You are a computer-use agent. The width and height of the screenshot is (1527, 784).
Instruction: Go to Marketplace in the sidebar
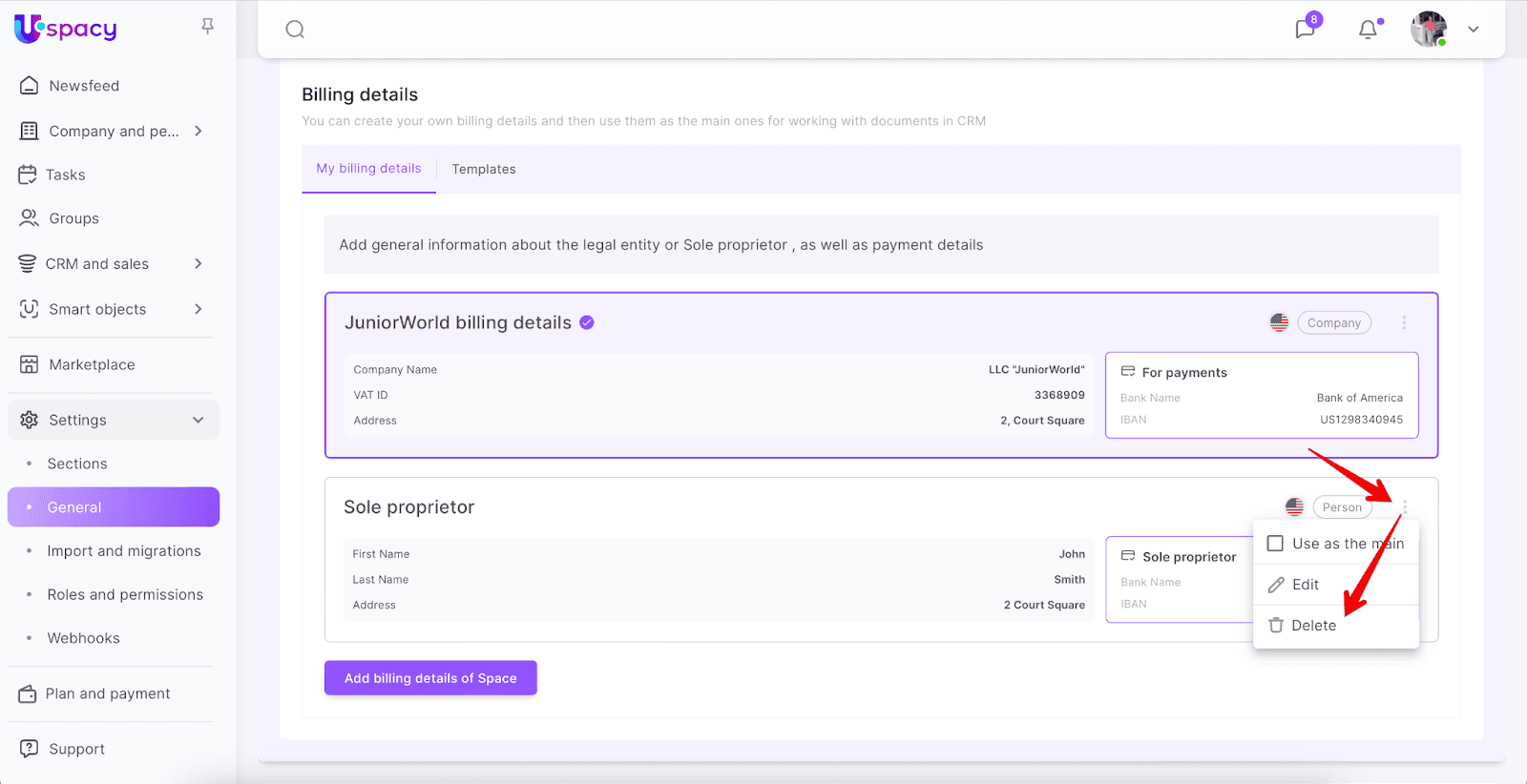tap(92, 364)
